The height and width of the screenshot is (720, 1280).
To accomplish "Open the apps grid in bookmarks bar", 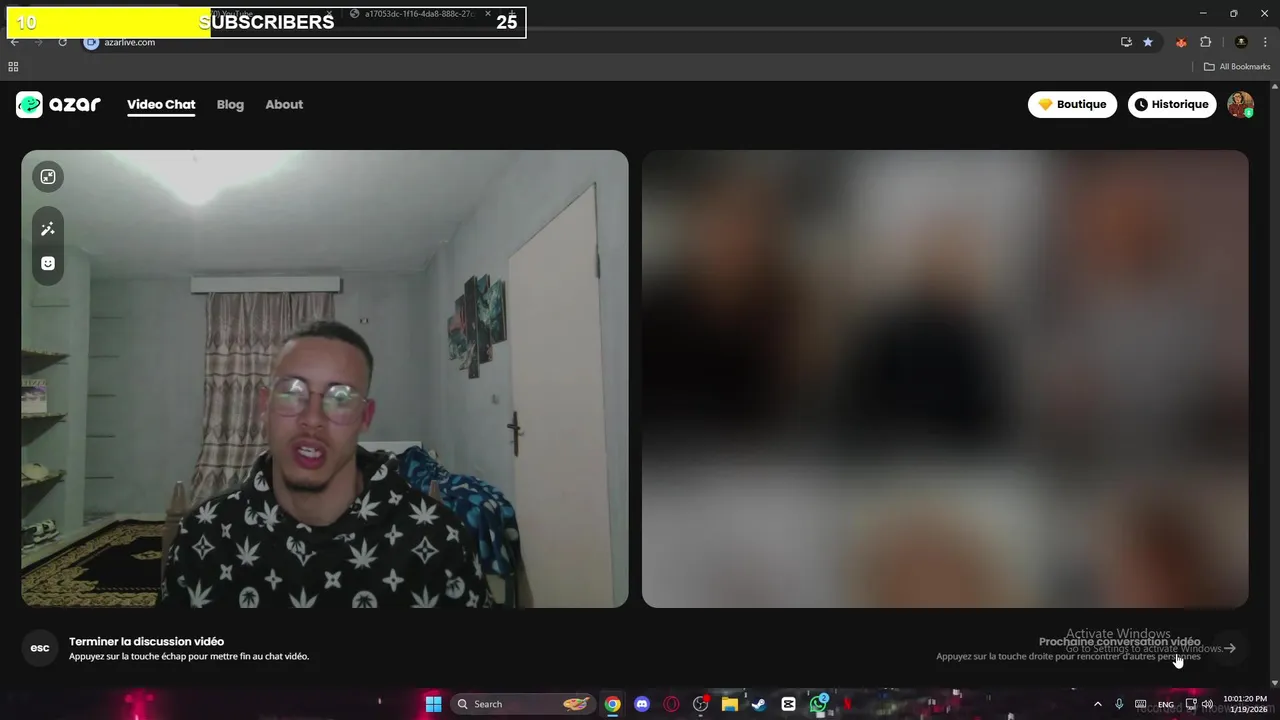I will point(13,67).
